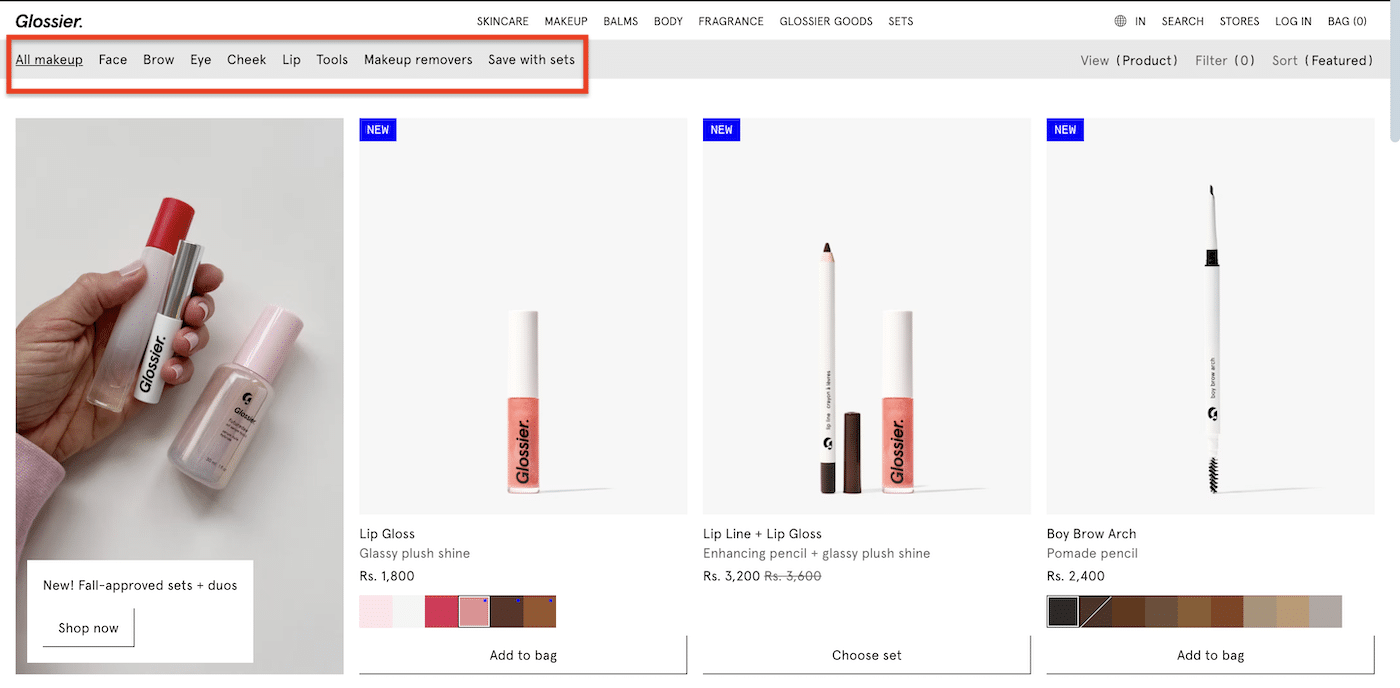Viewport: 1400px width, 688px height.
Task: Click the NEW badge on Boy Brow Arch
Action: [1065, 129]
